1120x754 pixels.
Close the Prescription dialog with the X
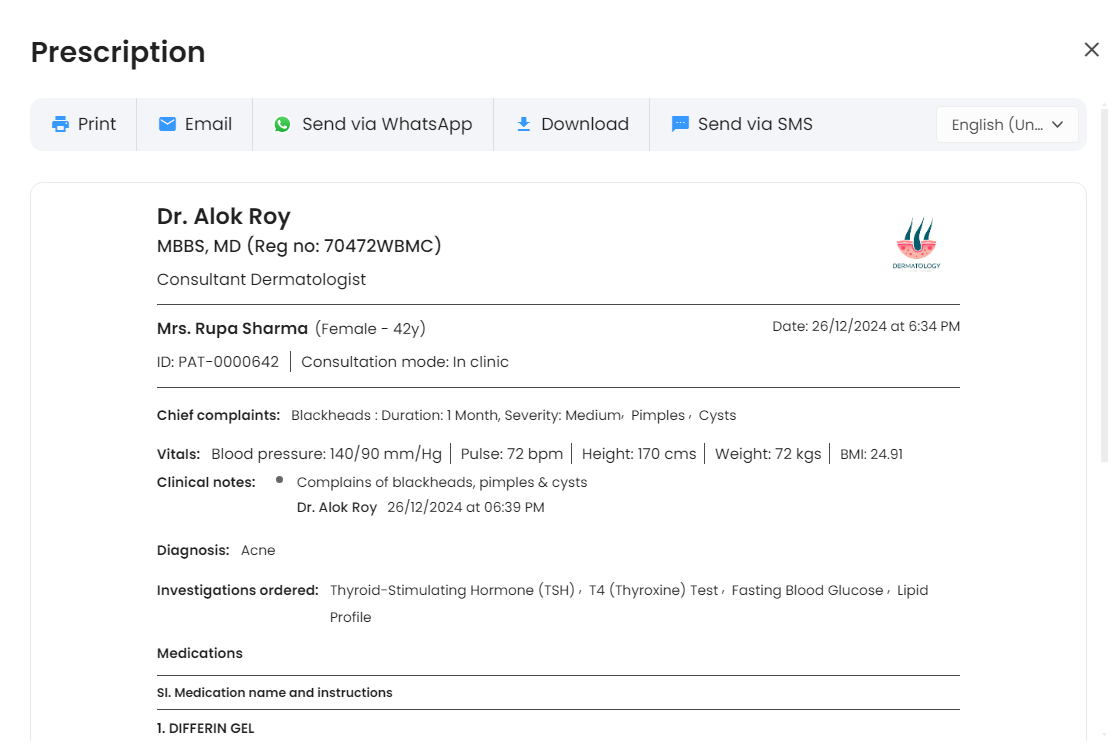[x=1091, y=50]
